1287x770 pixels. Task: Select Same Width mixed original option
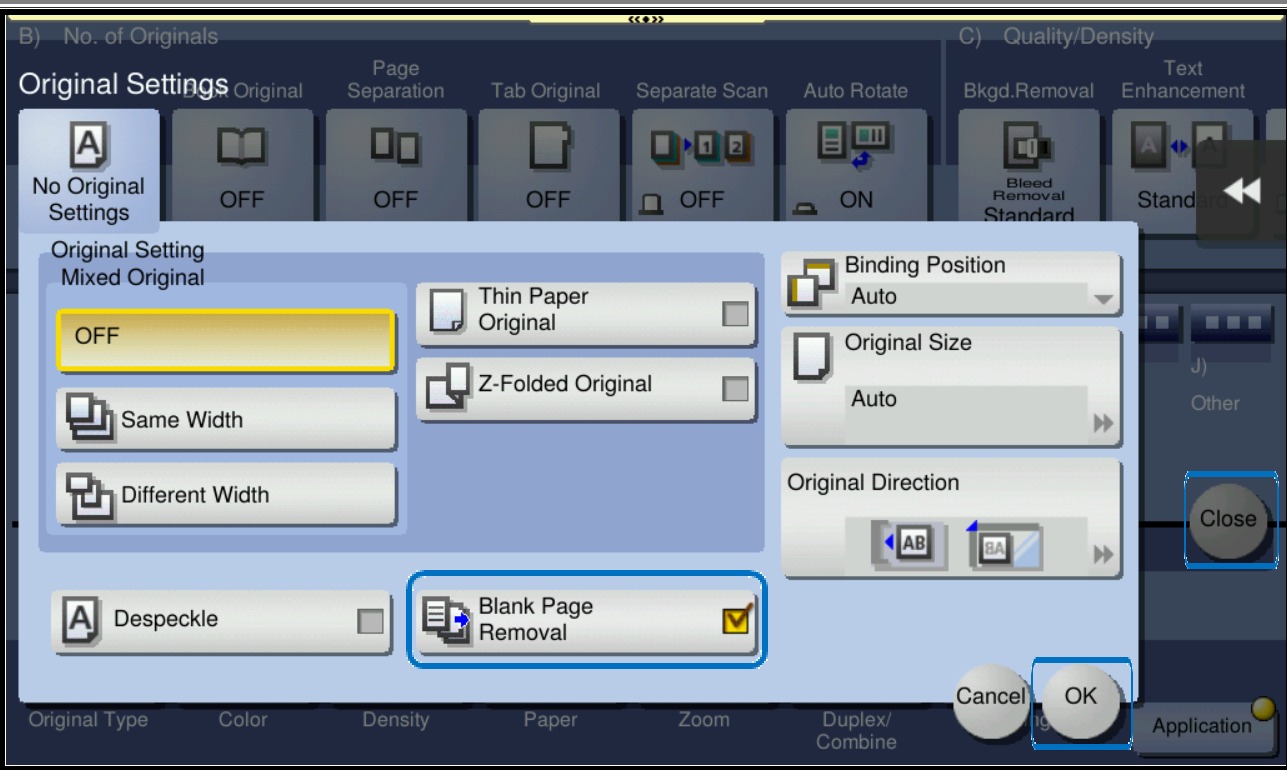click(226, 420)
